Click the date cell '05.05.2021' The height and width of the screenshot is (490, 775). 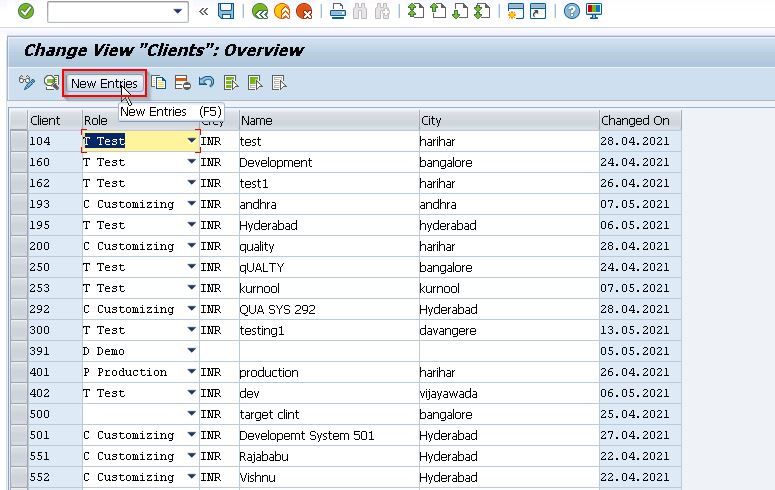tap(640, 351)
